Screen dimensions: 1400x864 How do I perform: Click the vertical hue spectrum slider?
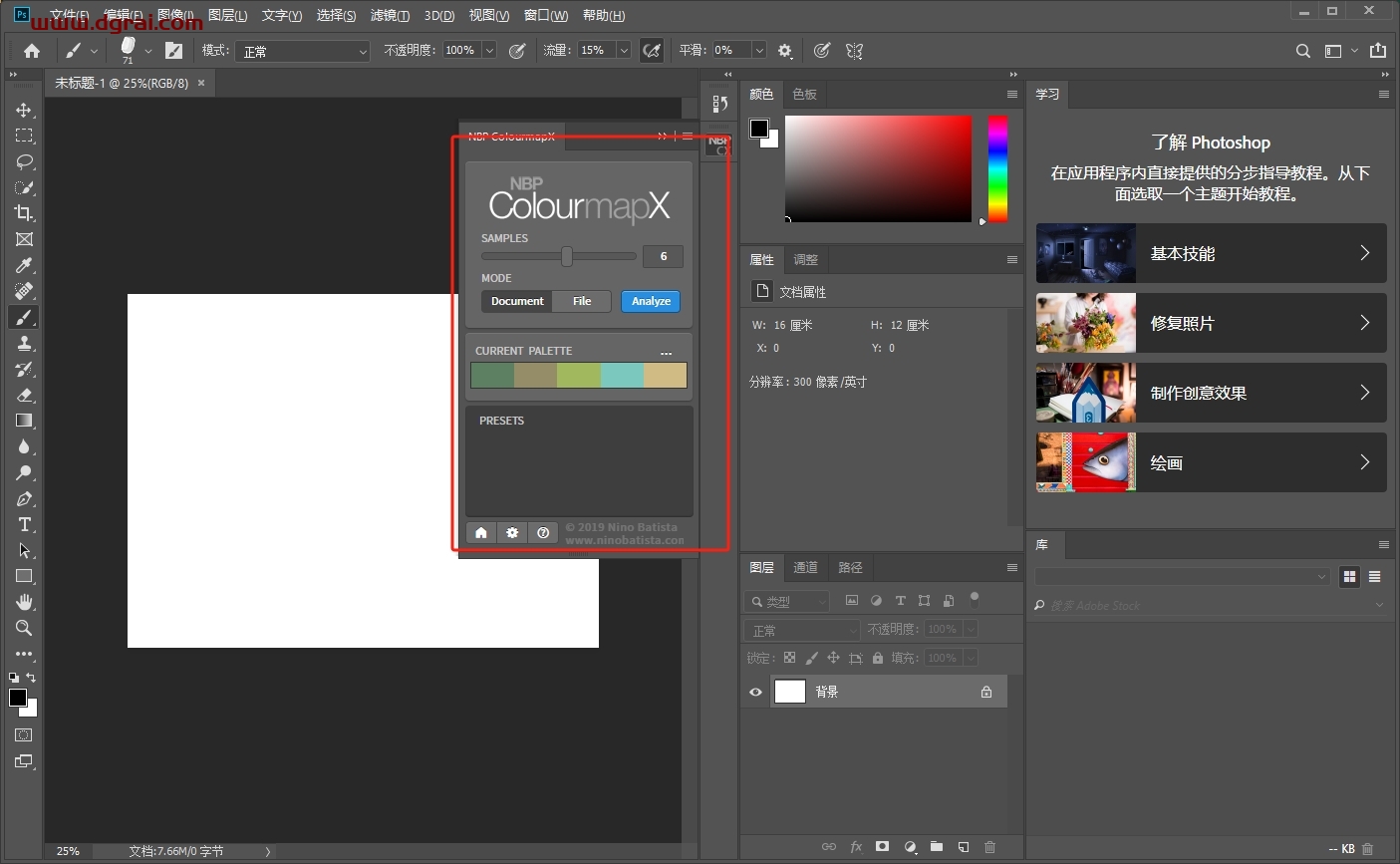[x=997, y=167]
